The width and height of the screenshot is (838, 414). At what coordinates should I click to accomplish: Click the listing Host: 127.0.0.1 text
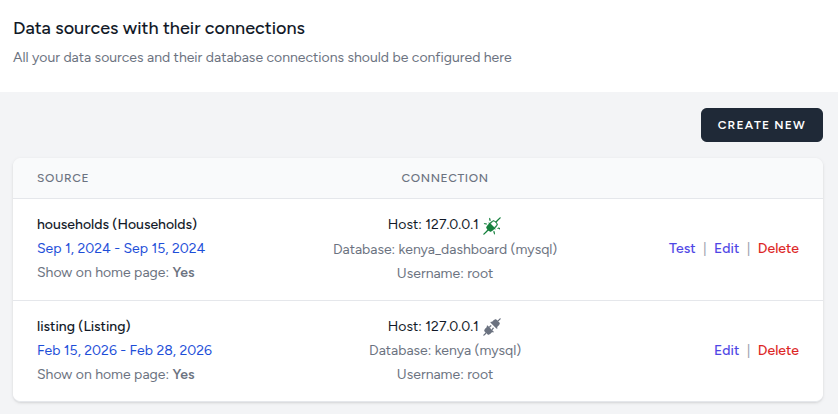pyautogui.click(x=433, y=326)
